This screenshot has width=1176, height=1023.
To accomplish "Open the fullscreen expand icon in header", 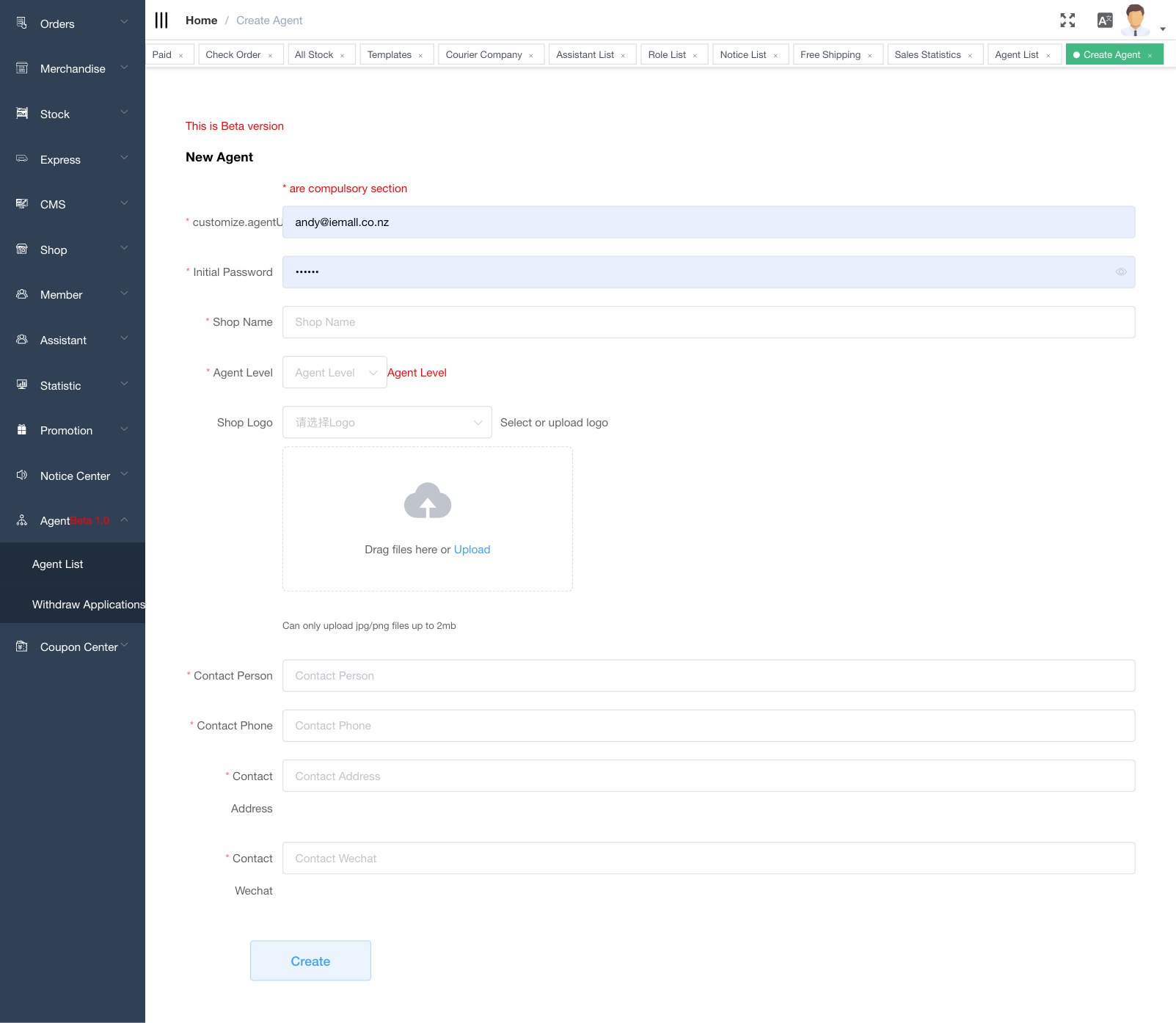I will point(1067,20).
